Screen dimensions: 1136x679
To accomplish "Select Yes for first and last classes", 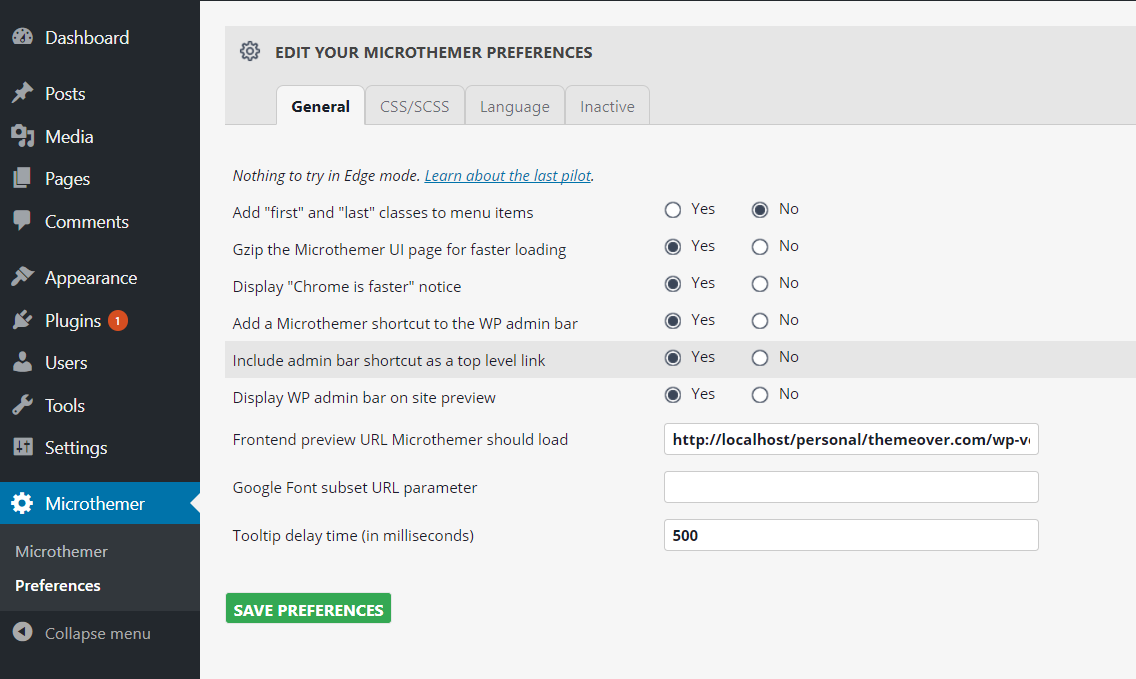I will [x=673, y=210].
